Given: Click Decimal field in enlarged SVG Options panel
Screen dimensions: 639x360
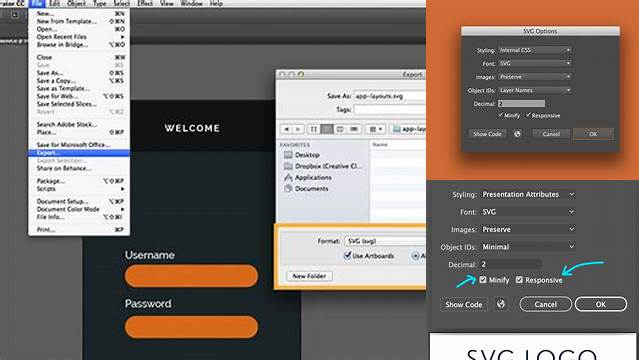Looking at the screenshot, I should pos(511,264).
